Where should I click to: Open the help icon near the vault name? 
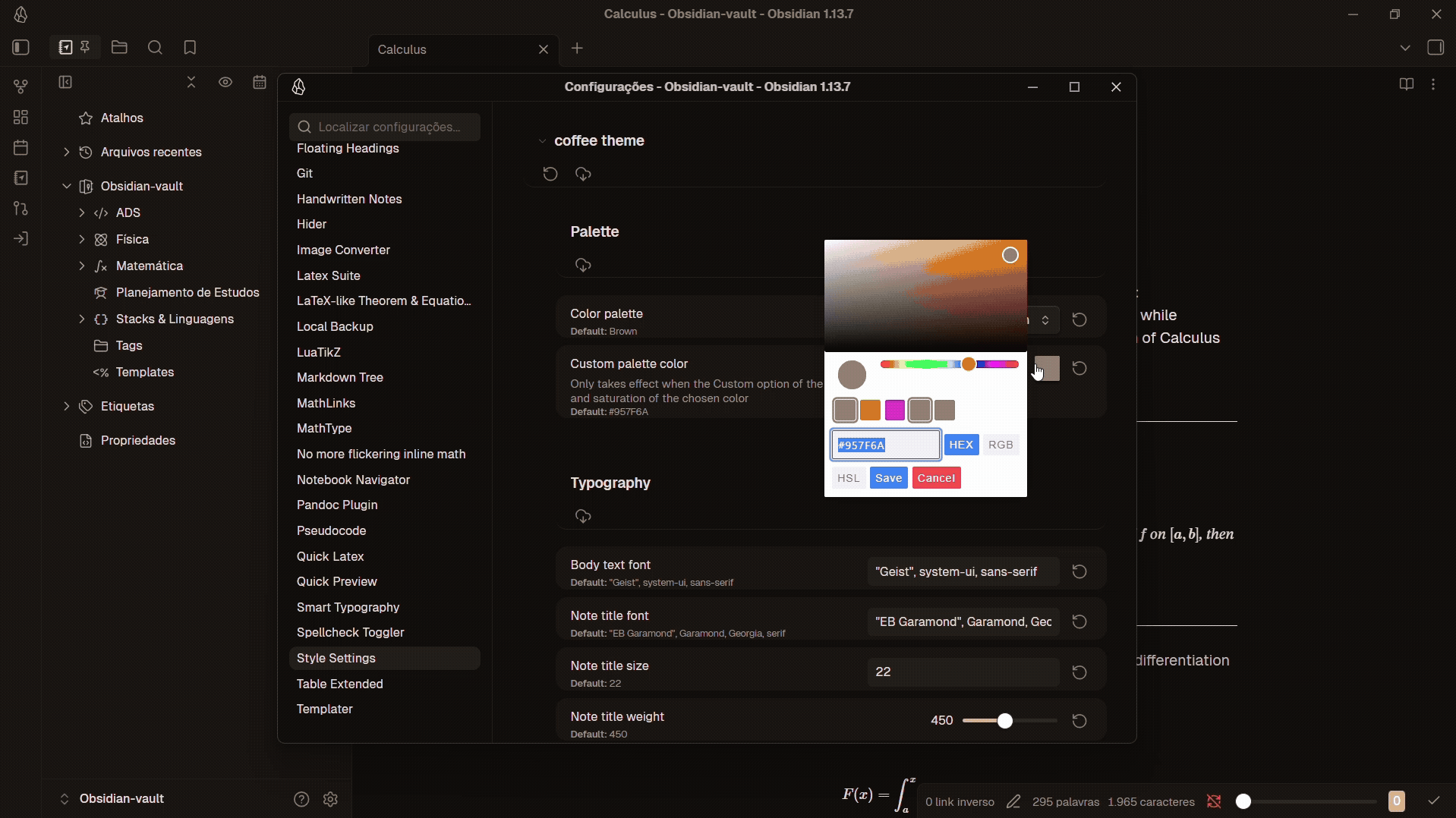tap(301, 799)
